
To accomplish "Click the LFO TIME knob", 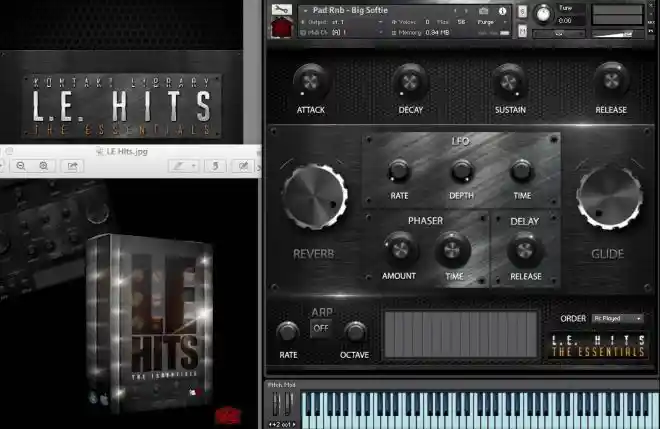I will point(522,171).
